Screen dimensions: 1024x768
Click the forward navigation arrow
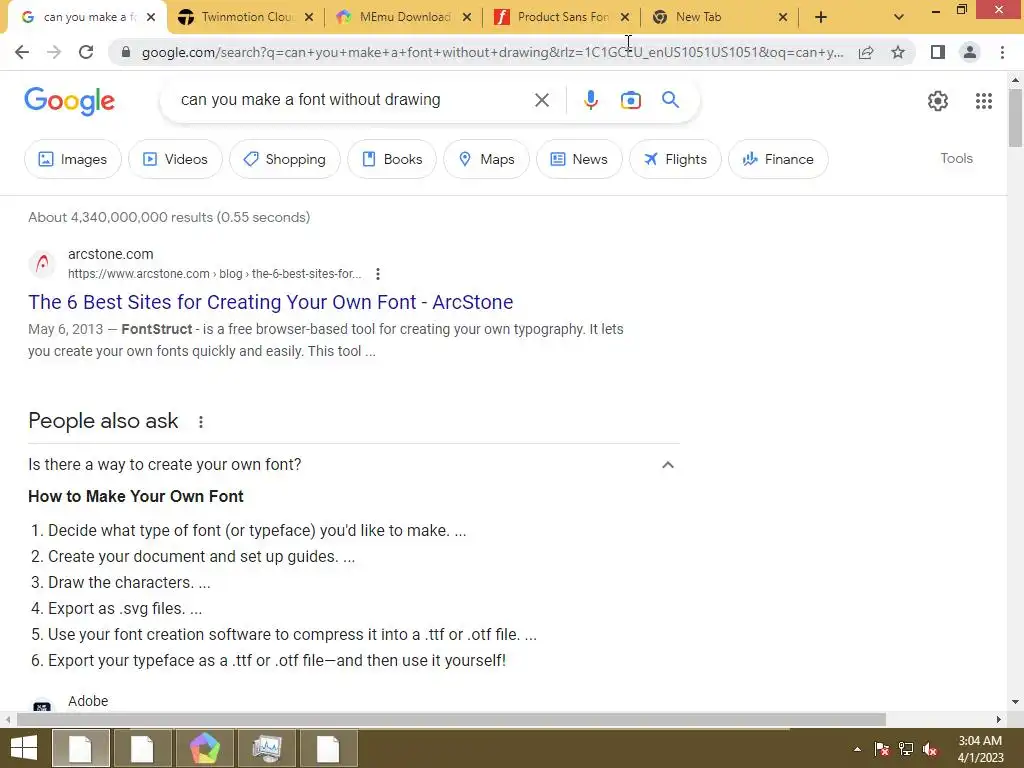click(x=54, y=52)
